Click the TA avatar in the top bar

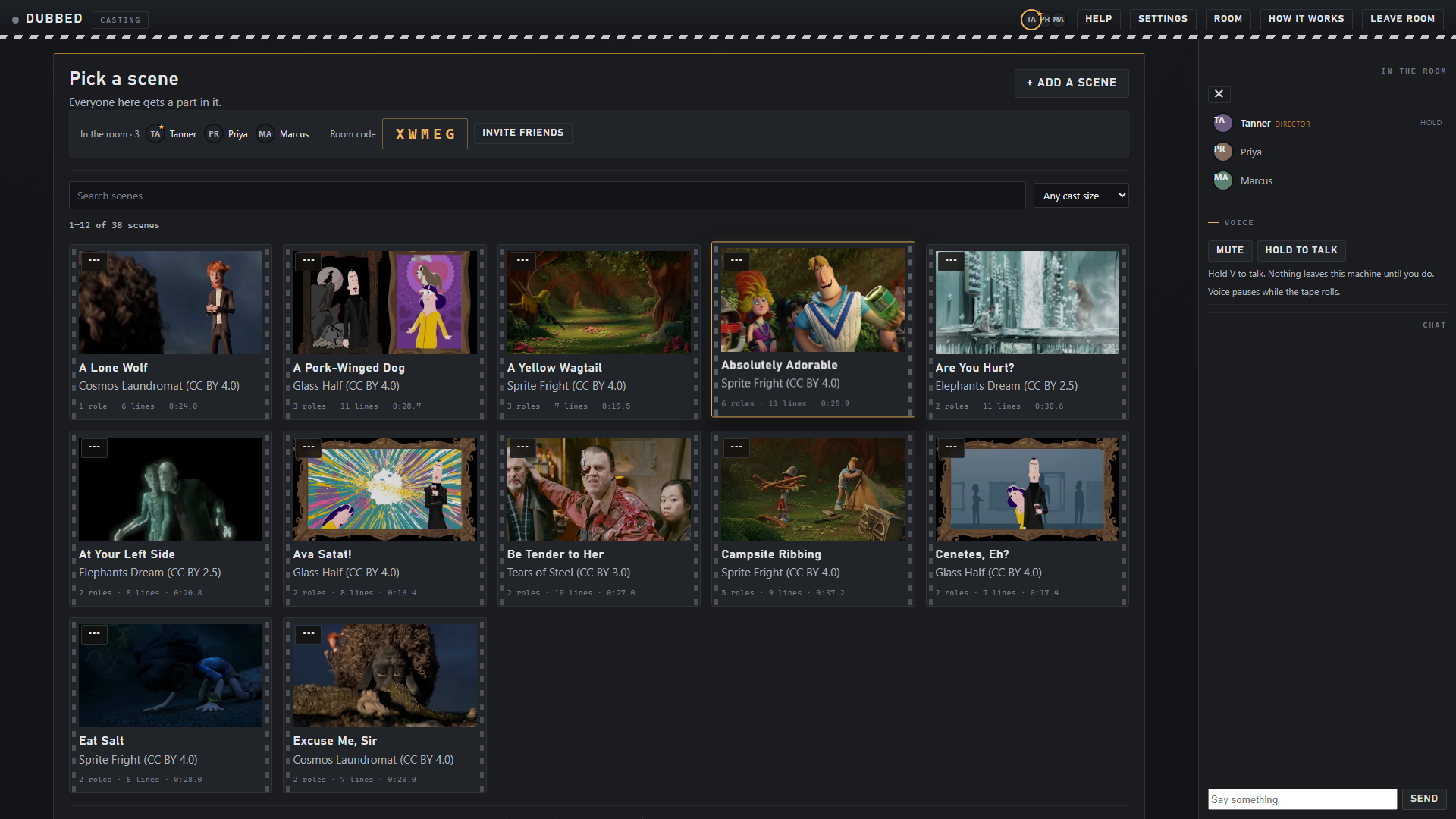coord(1031,20)
